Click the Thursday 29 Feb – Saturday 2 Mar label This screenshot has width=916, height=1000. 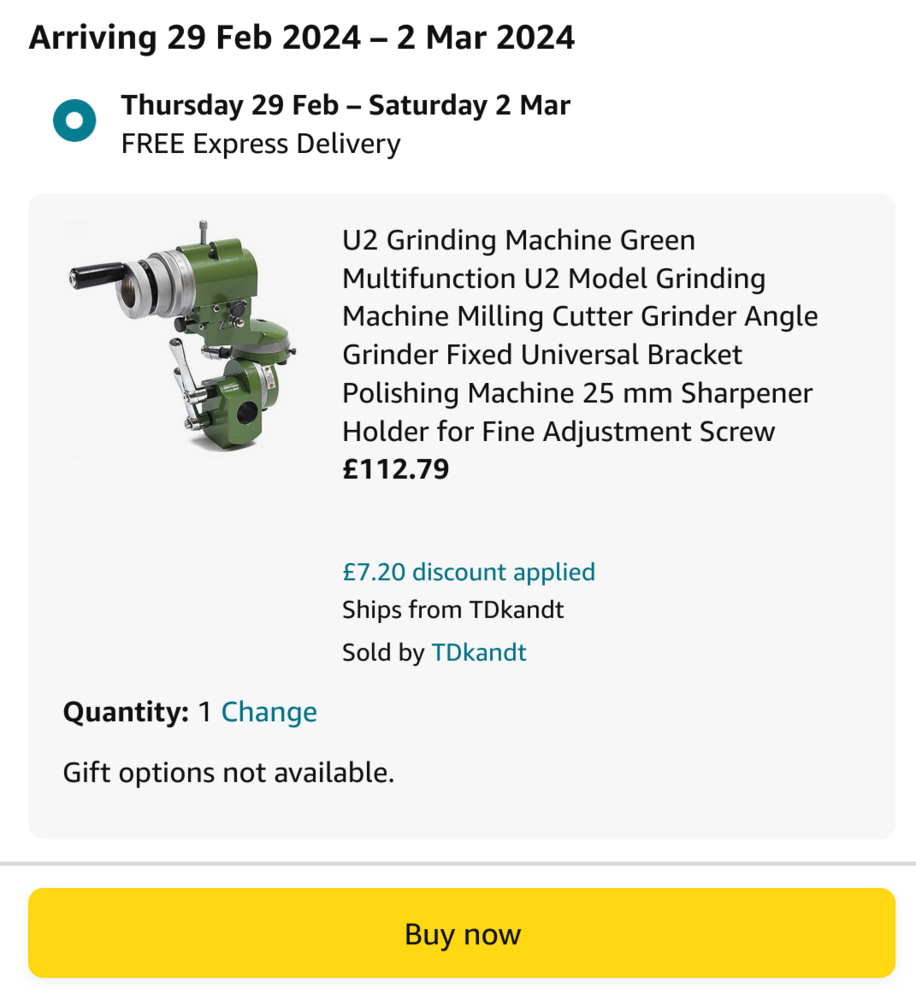point(345,105)
